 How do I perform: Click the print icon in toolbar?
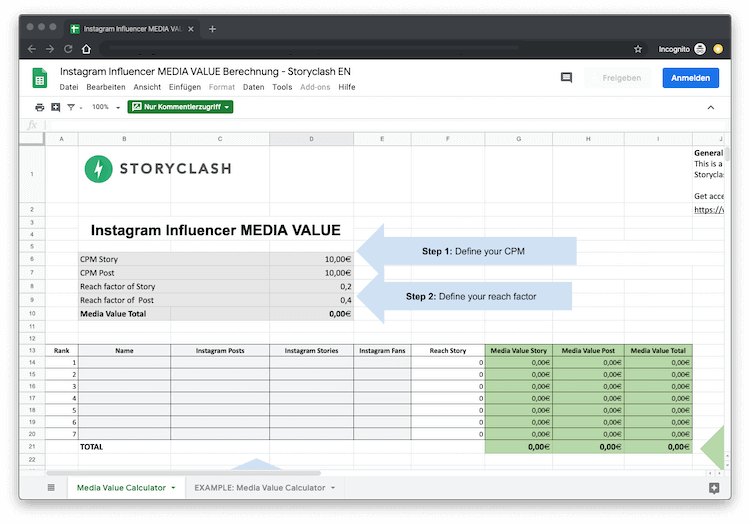click(x=40, y=107)
